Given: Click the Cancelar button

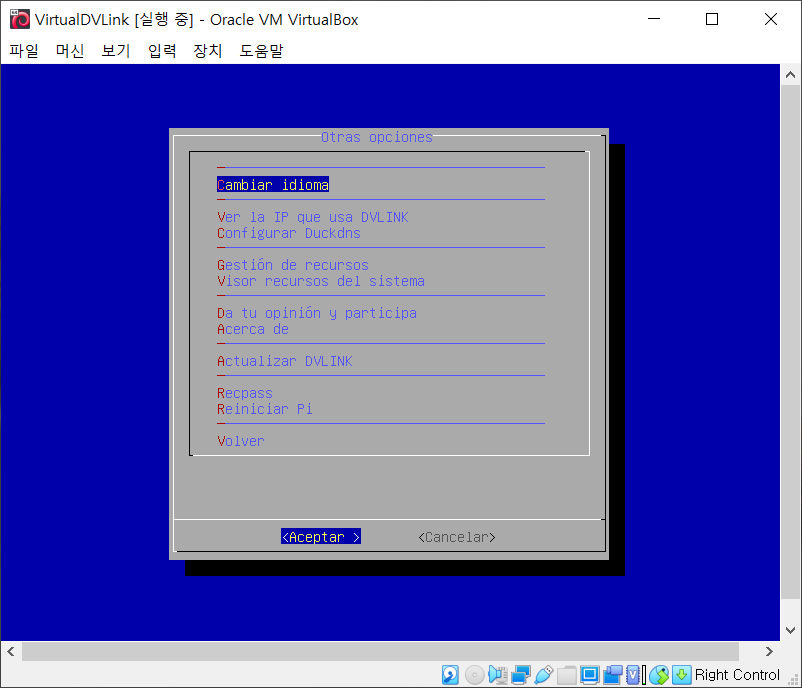Looking at the screenshot, I should [x=457, y=537].
